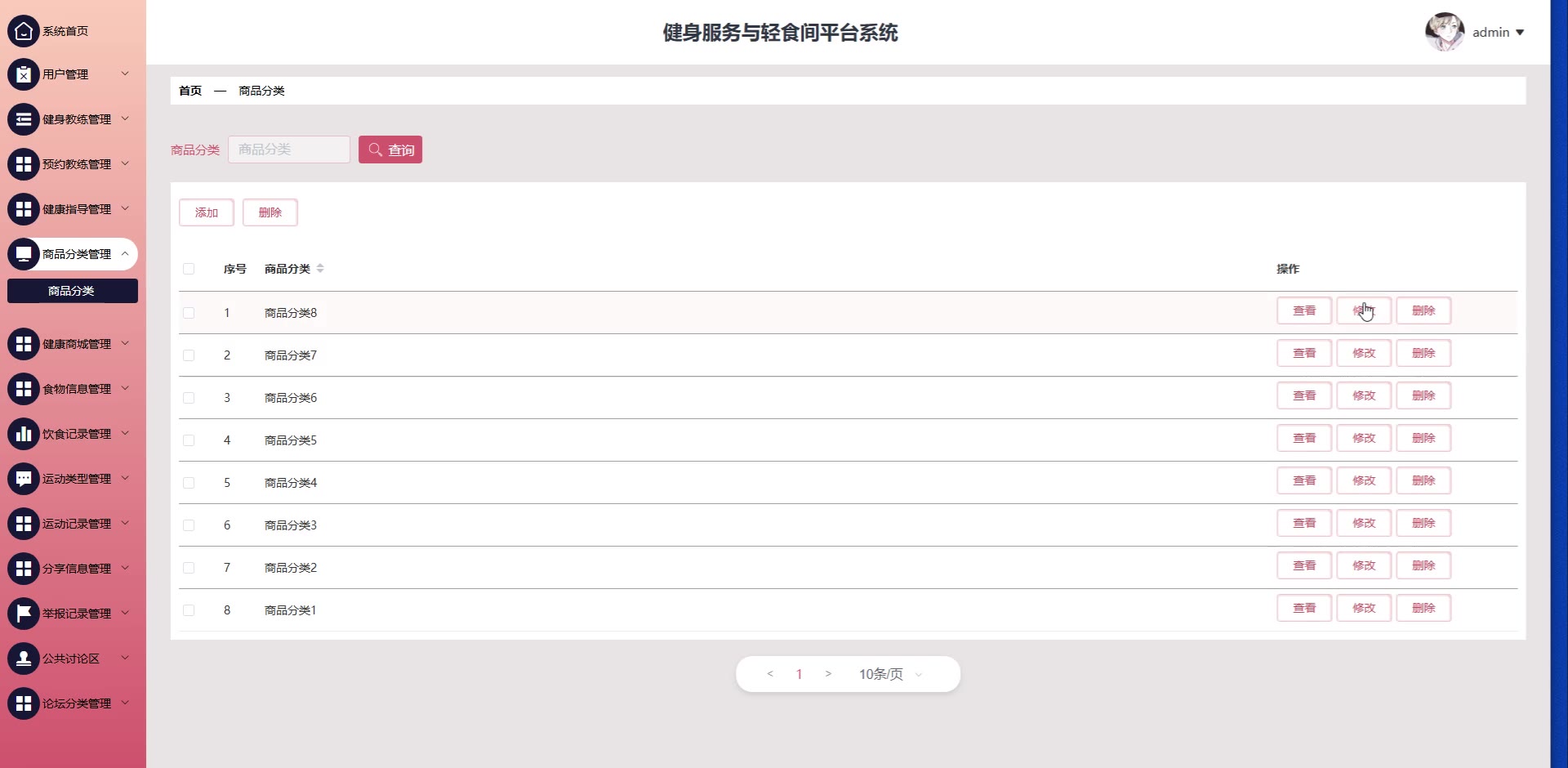
Task: Open the 论坛分类管理 menu item
Action: [x=76, y=703]
